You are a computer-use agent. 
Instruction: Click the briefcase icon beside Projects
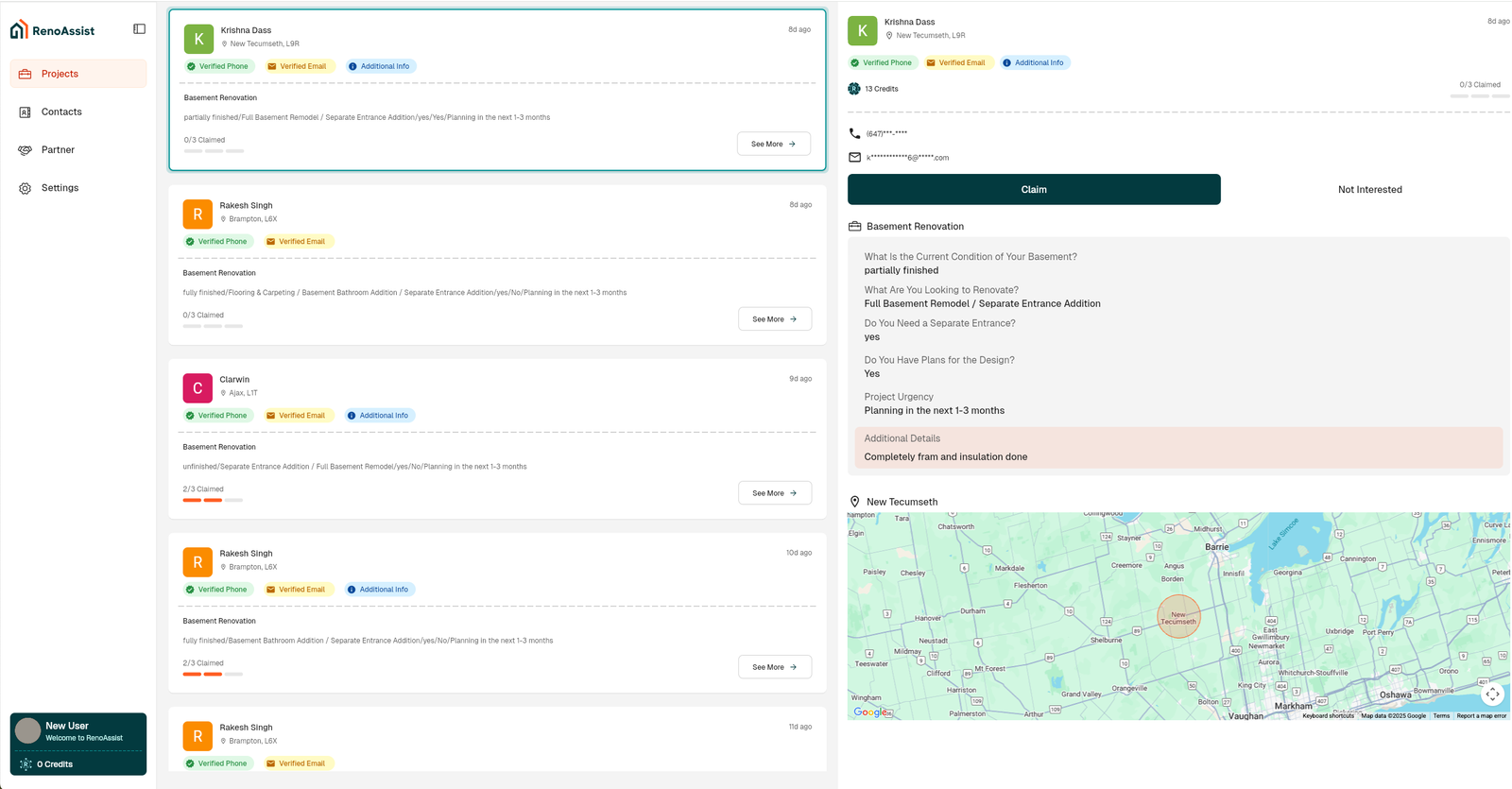26,74
